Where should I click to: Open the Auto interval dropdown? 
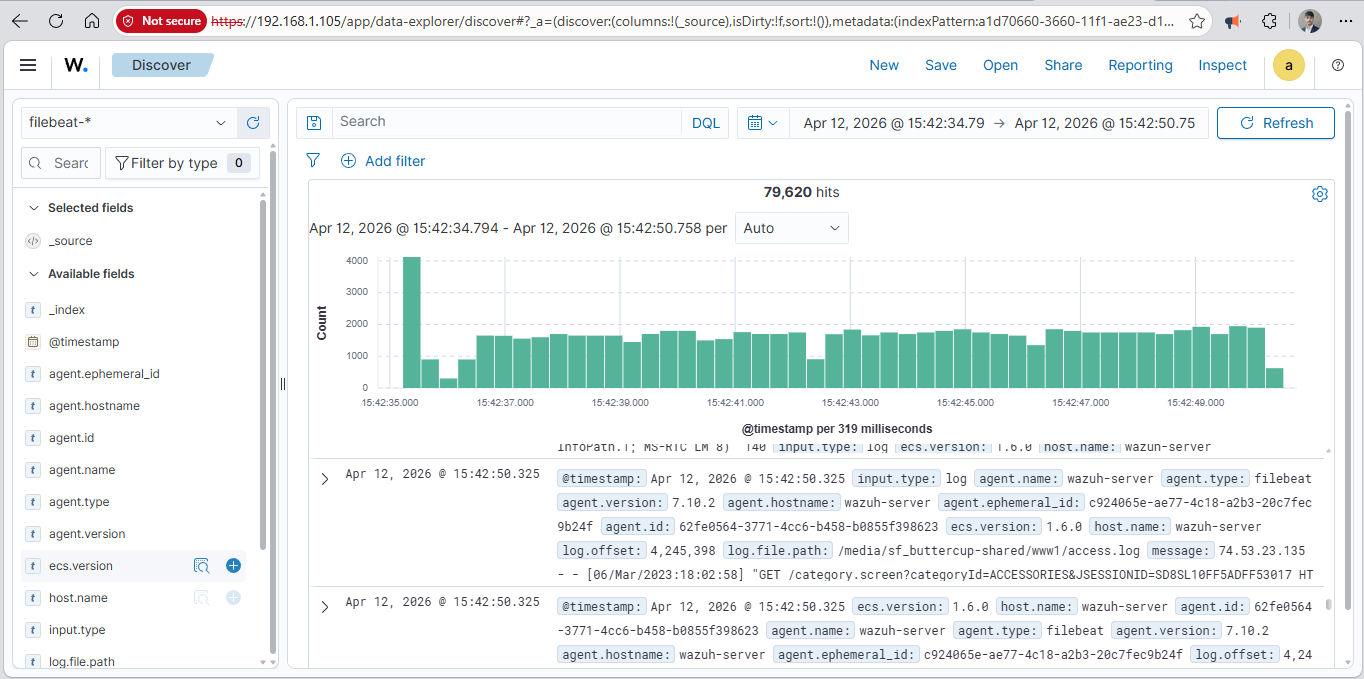tap(791, 228)
